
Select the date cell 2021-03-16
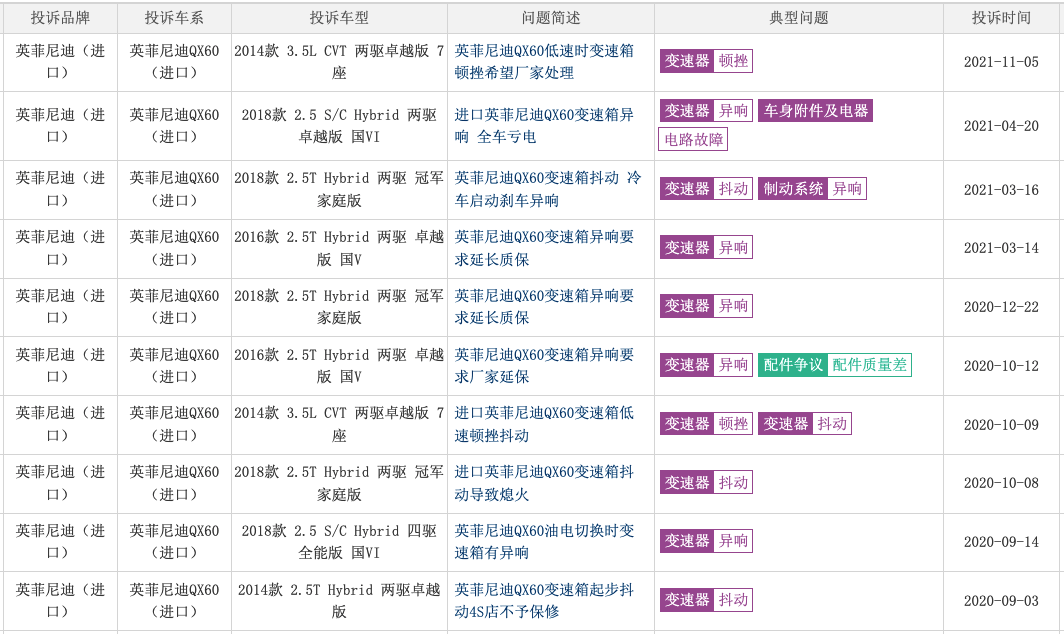(x=1001, y=190)
